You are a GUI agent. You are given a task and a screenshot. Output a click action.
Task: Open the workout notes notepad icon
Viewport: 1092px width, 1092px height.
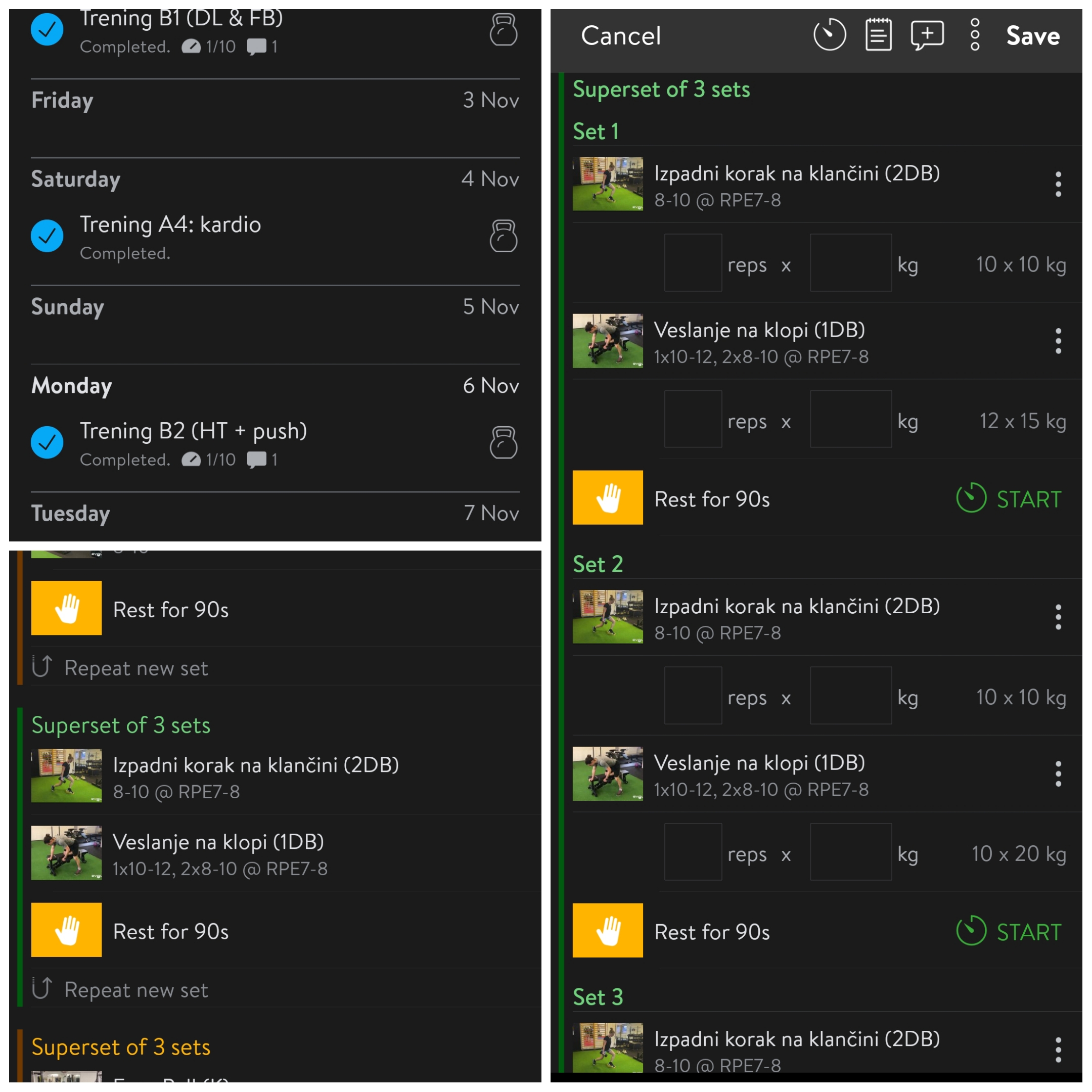[878, 35]
